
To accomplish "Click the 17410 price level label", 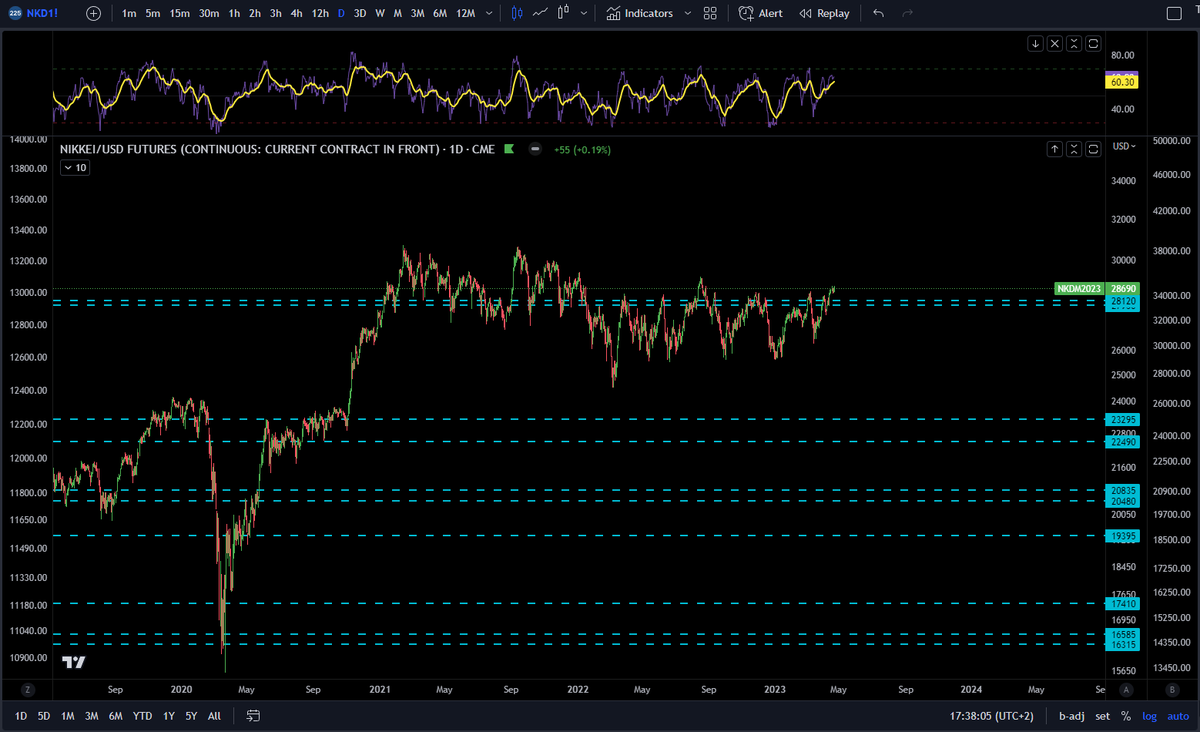I will pyautogui.click(x=1124, y=603).
